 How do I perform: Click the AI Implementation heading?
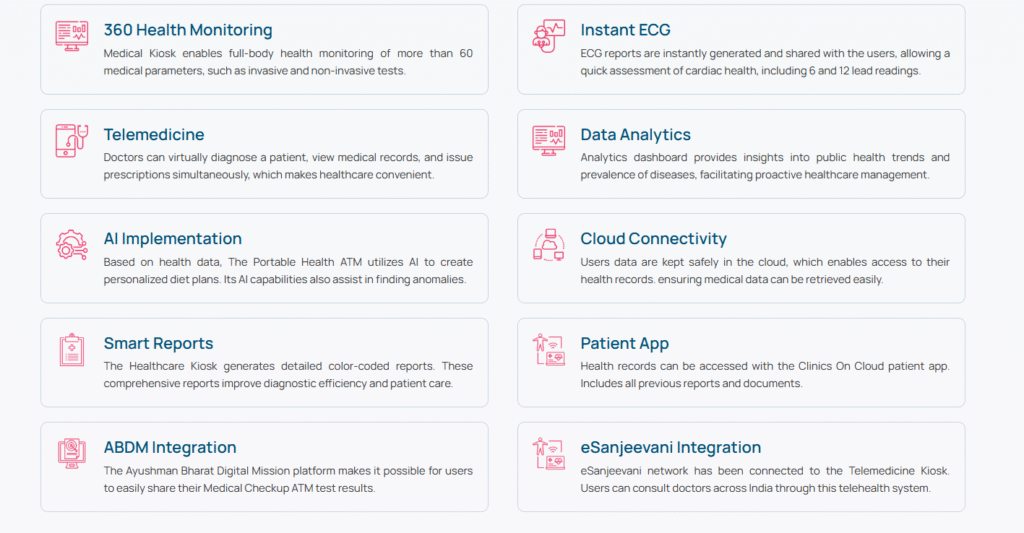[173, 239]
